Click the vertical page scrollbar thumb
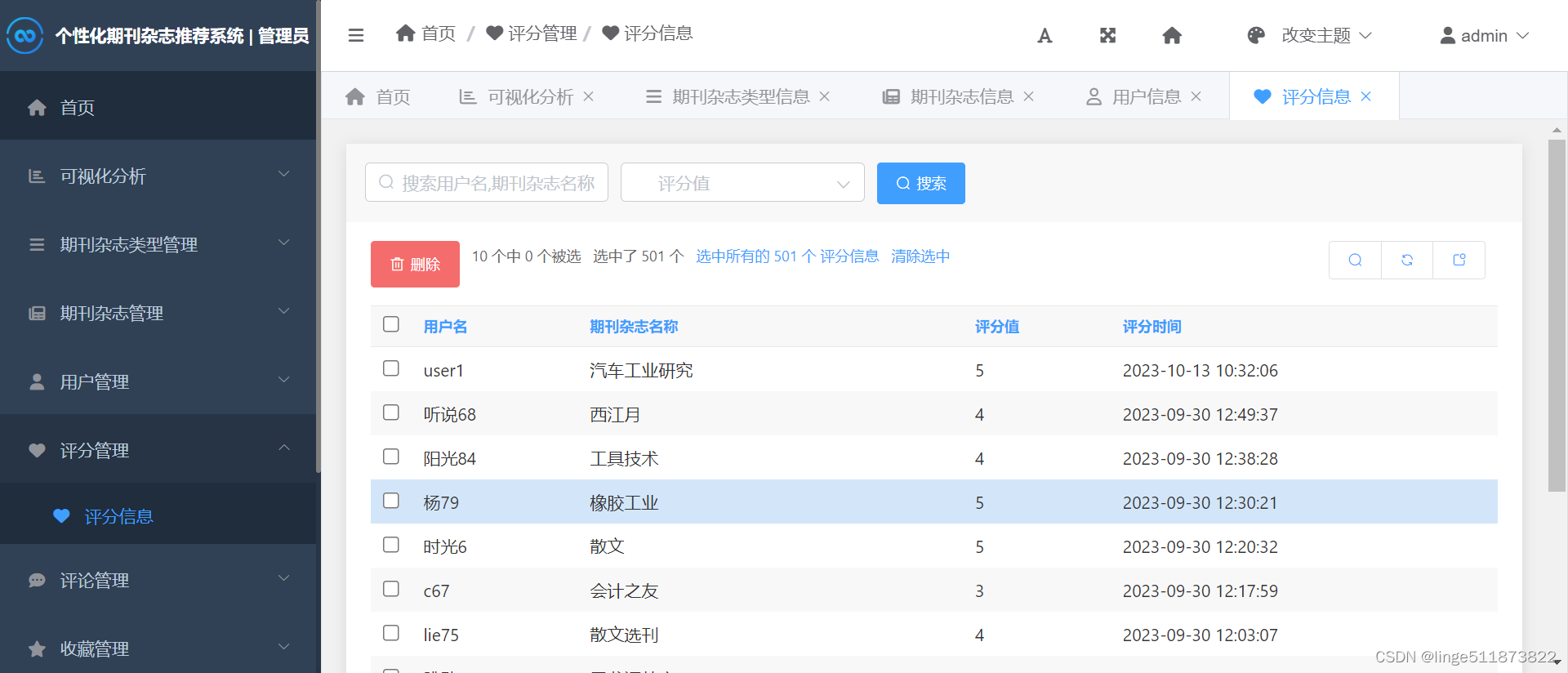 coord(1557,315)
